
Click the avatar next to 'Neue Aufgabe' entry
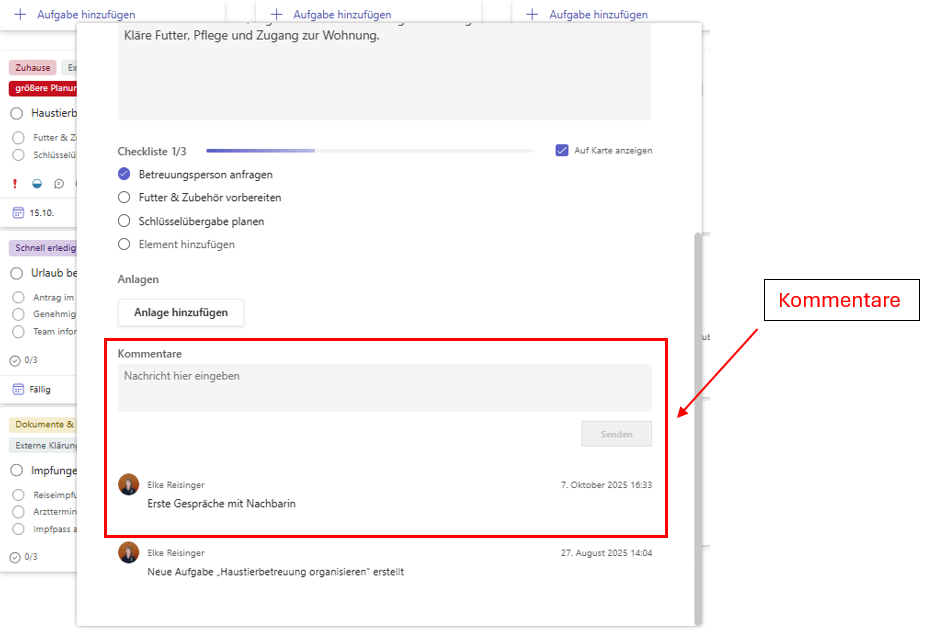(128, 553)
